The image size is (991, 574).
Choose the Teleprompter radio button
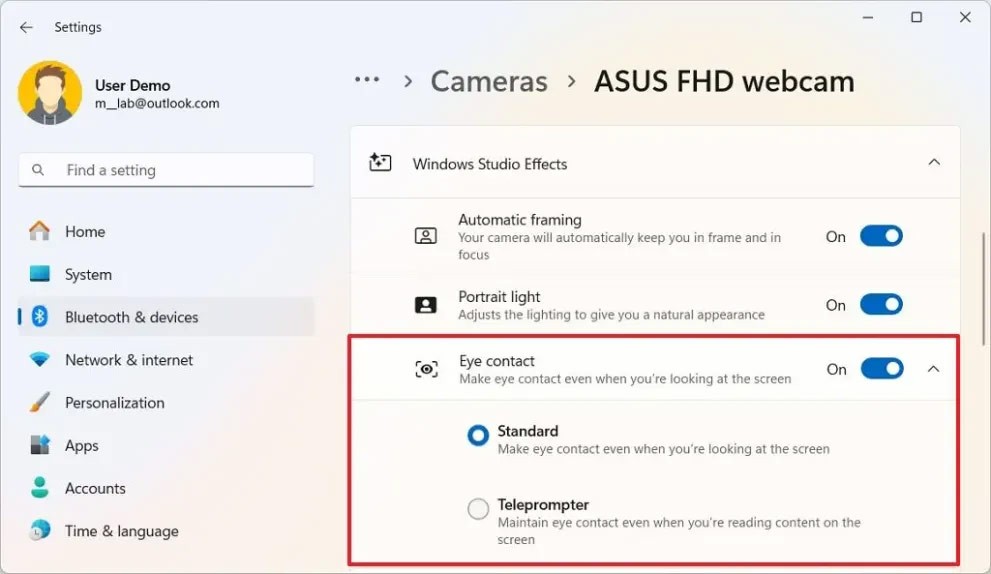pyautogui.click(x=479, y=509)
